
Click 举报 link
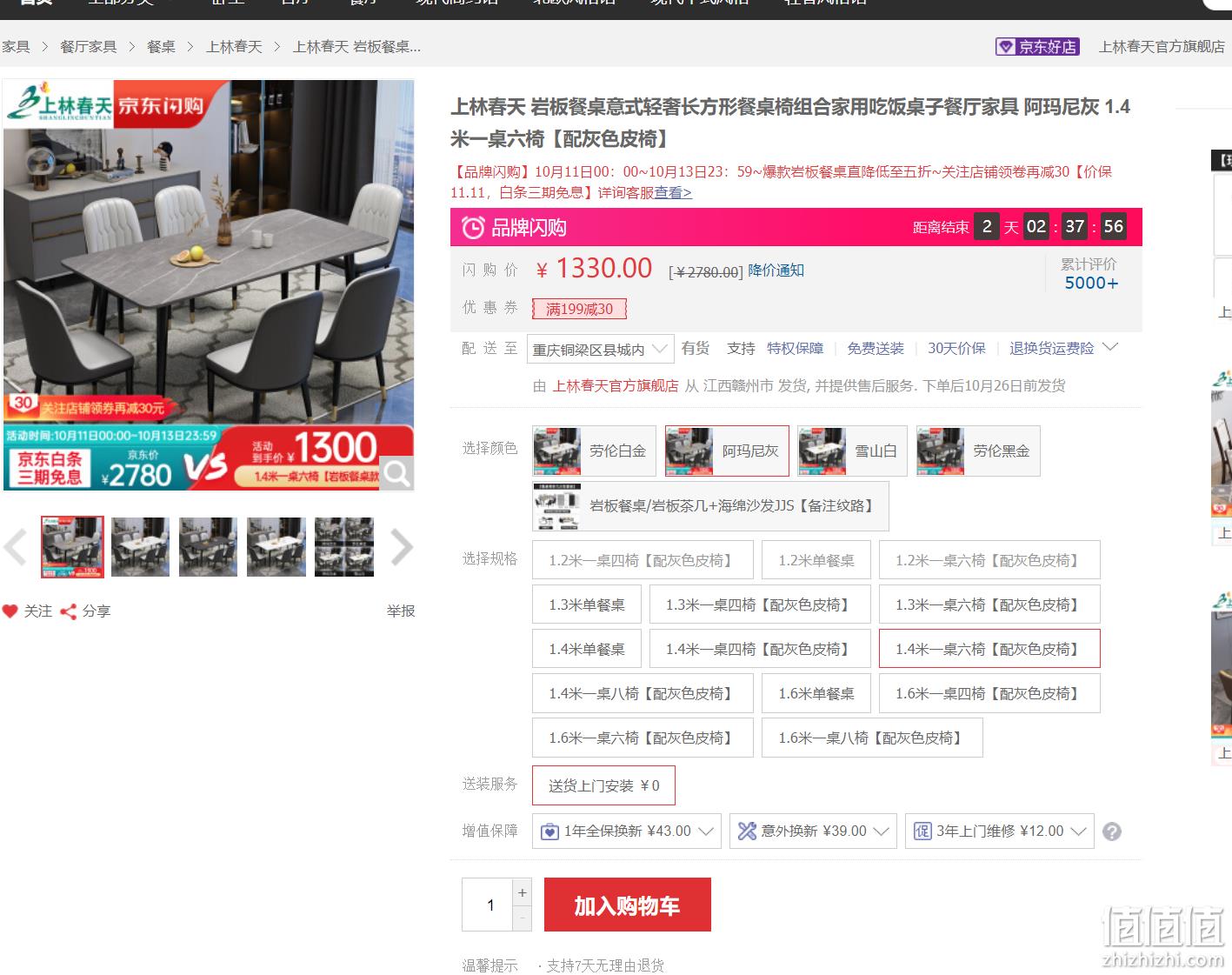point(401,611)
